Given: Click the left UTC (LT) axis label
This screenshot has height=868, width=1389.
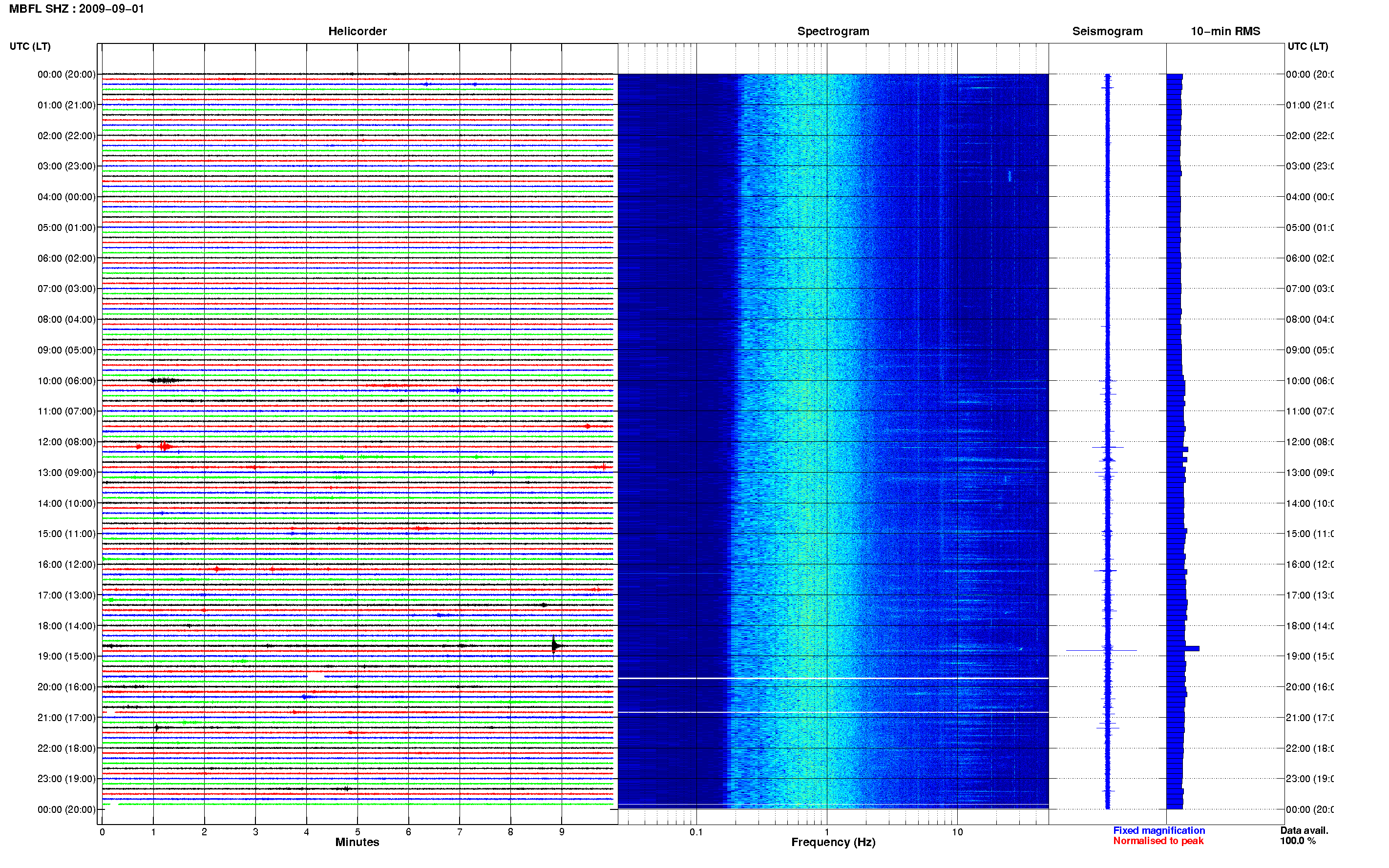Looking at the screenshot, I should (30, 46).
